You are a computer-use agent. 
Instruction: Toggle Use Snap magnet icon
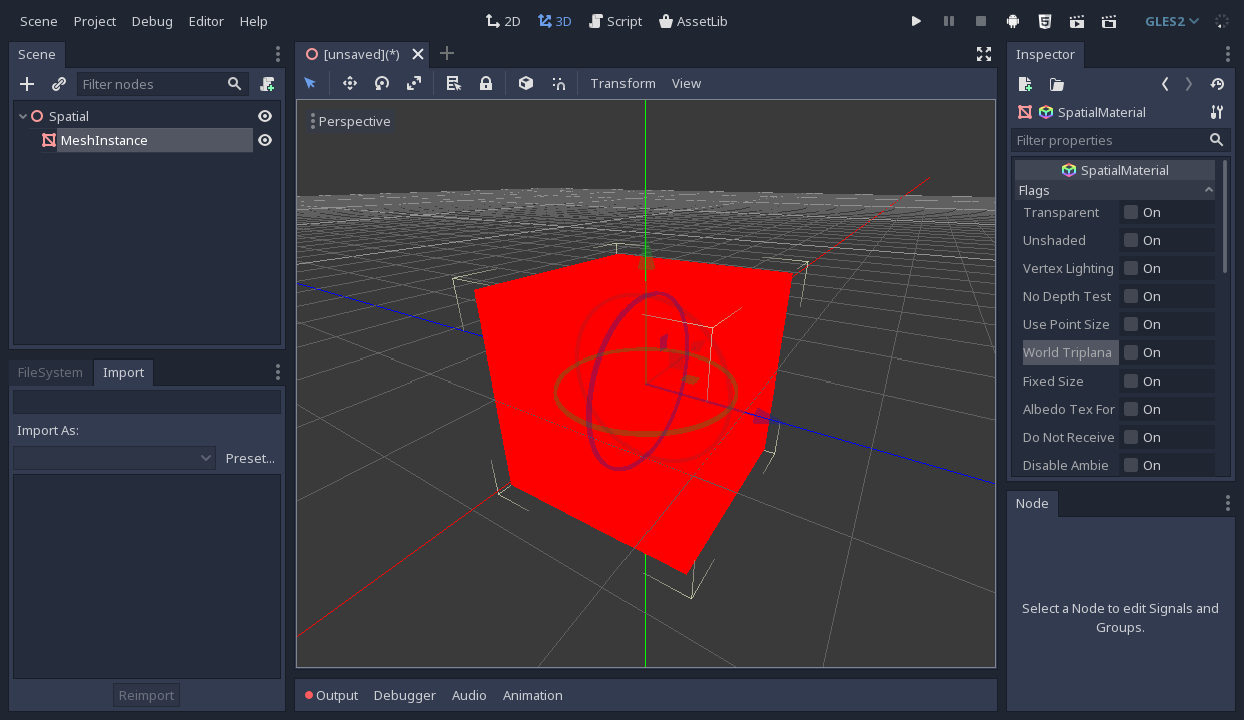click(558, 83)
